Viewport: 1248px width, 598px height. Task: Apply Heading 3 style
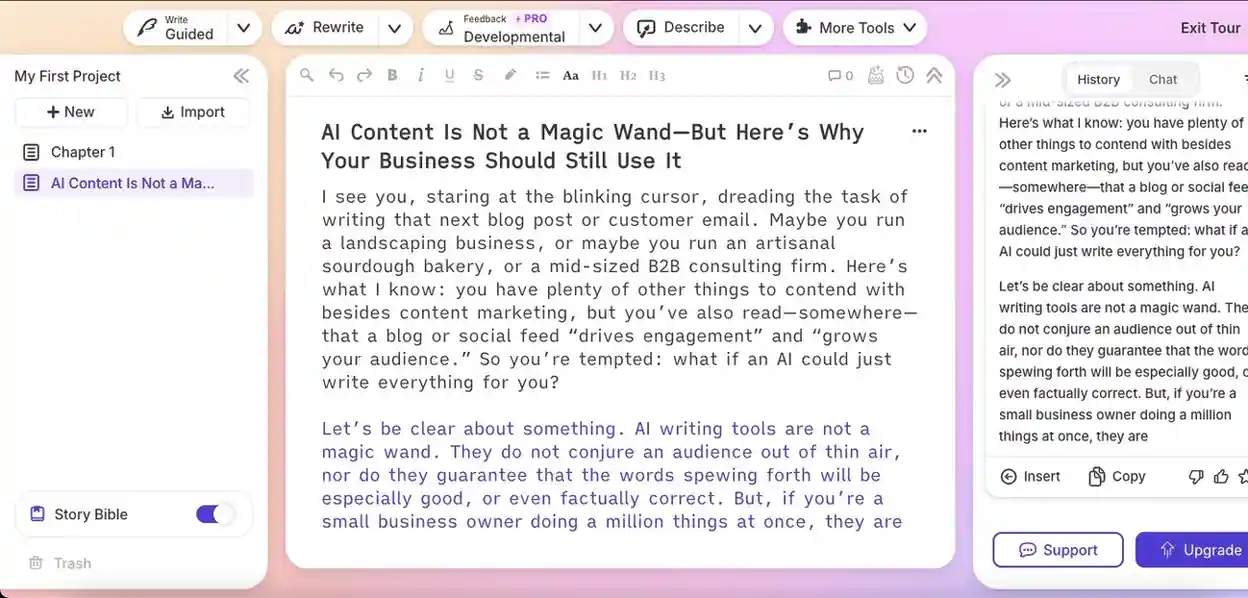point(657,75)
